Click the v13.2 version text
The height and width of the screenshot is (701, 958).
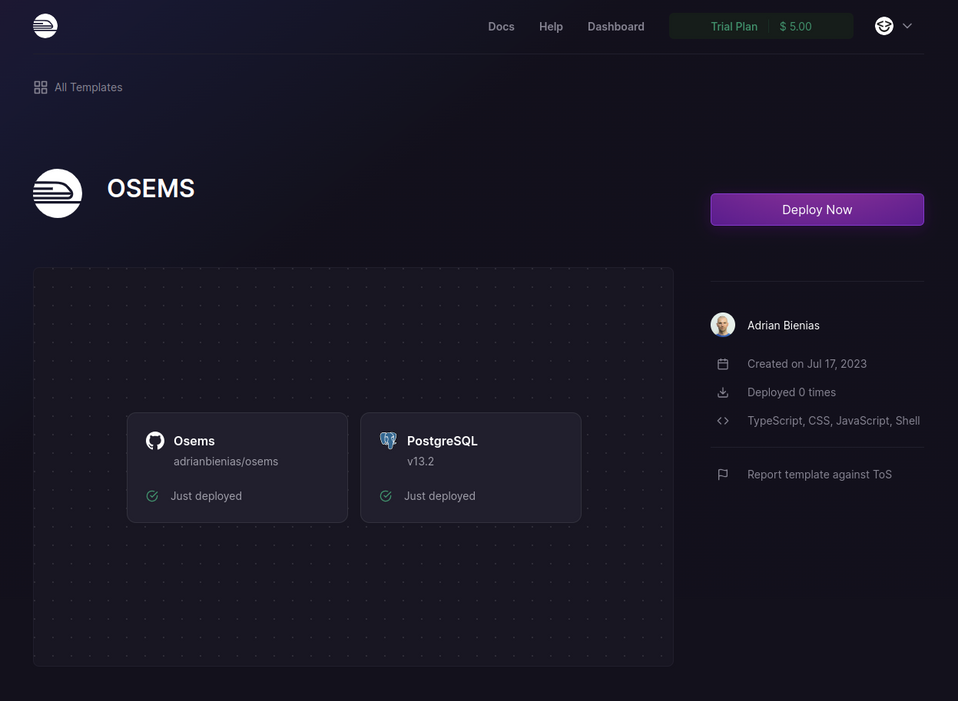pos(420,461)
